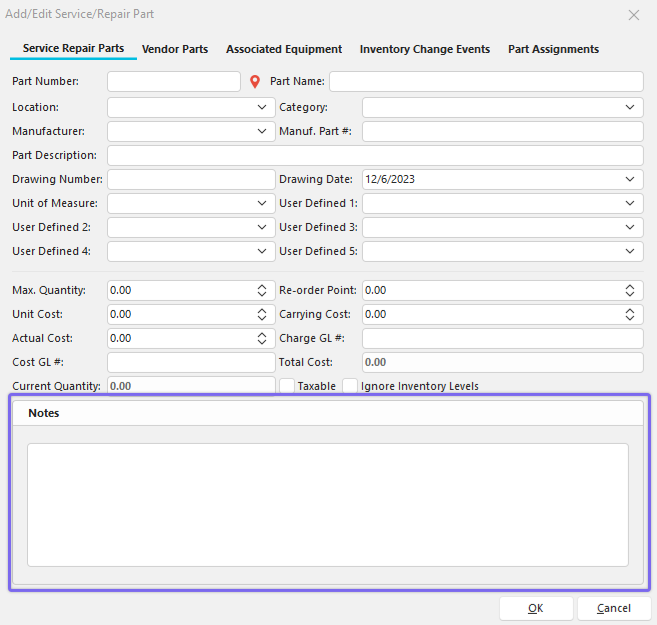This screenshot has width=657, height=625.
Task: Select the Part Assignments tab
Action: tap(553, 49)
